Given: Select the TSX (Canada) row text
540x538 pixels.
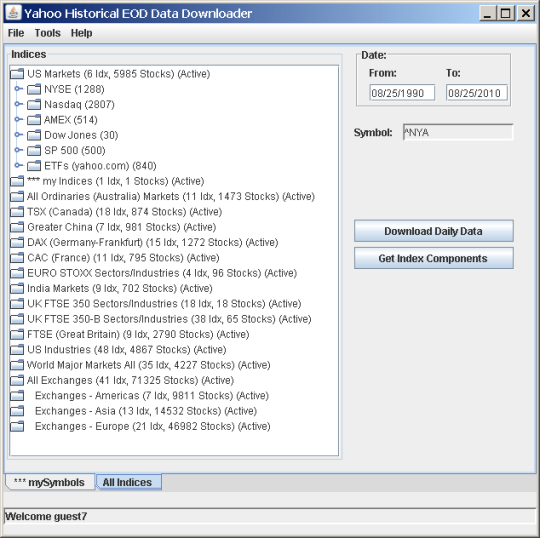Looking at the screenshot, I should coord(124,212).
